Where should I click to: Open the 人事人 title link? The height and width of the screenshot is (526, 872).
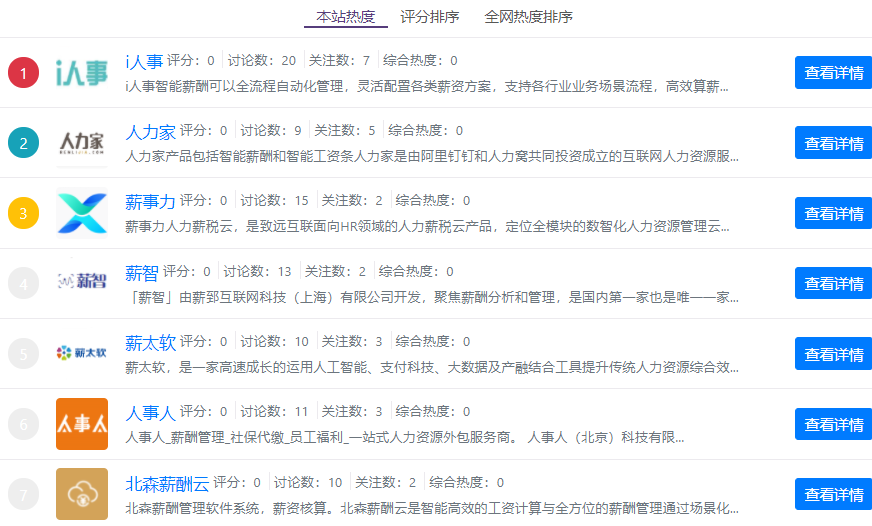(150, 413)
